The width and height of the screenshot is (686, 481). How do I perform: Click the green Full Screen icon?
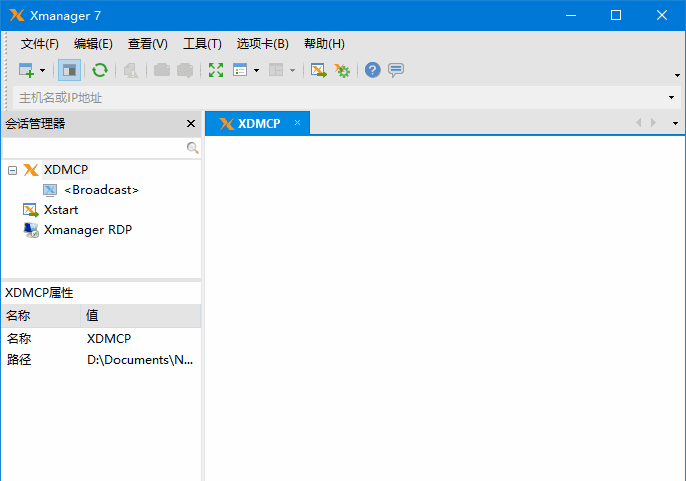coord(216,70)
